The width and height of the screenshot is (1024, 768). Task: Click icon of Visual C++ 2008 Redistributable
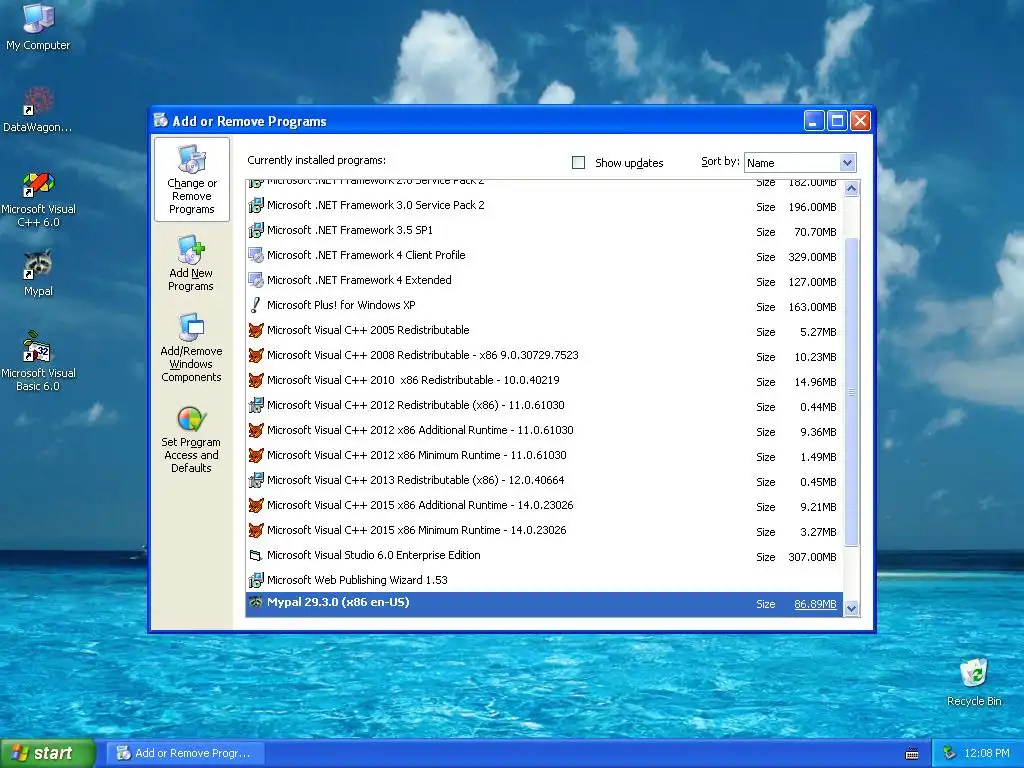pos(256,355)
